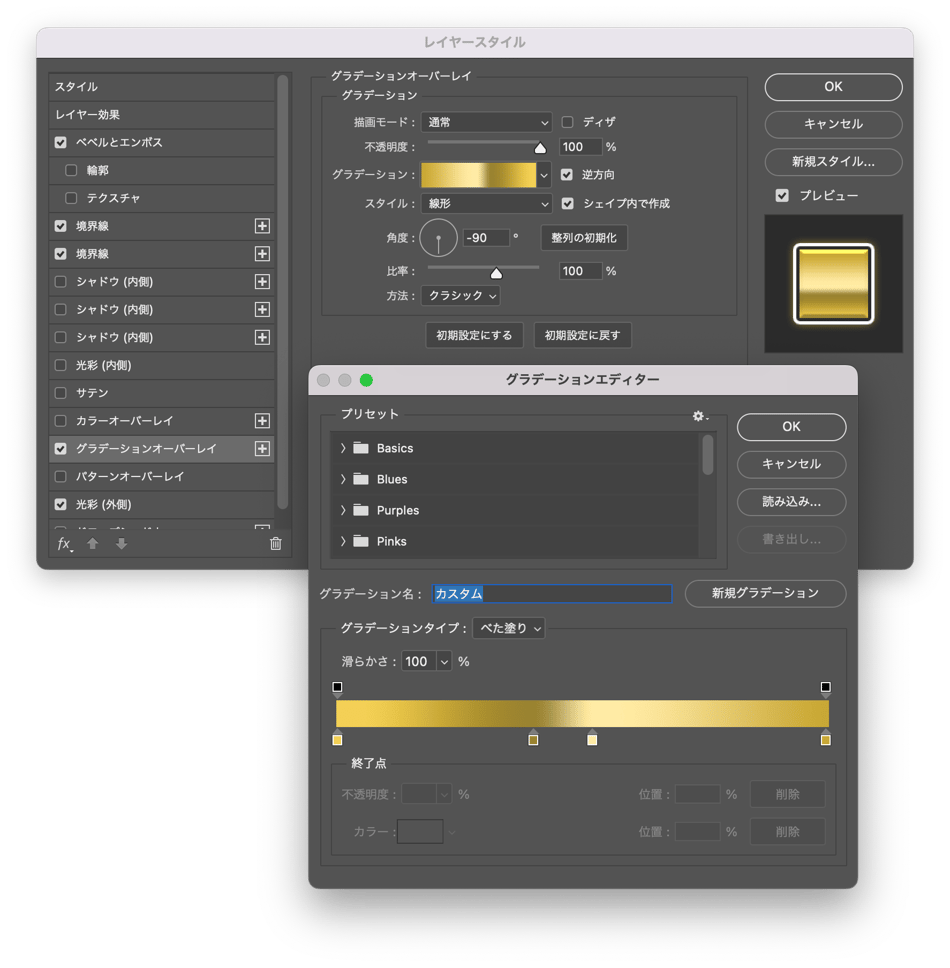Screen dimensions: 950x968
Task: Click 新規スタイル... button
Action: tap(833, 162)
